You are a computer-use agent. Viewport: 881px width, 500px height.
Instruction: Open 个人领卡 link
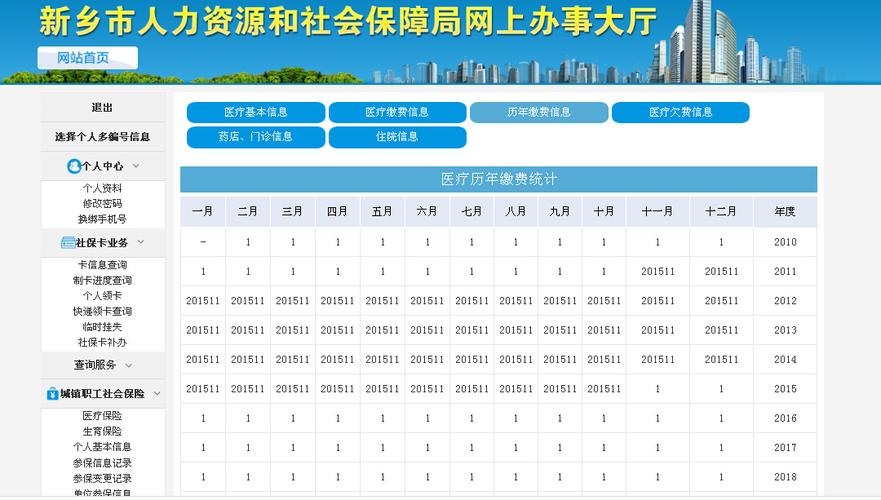point(102,296)
